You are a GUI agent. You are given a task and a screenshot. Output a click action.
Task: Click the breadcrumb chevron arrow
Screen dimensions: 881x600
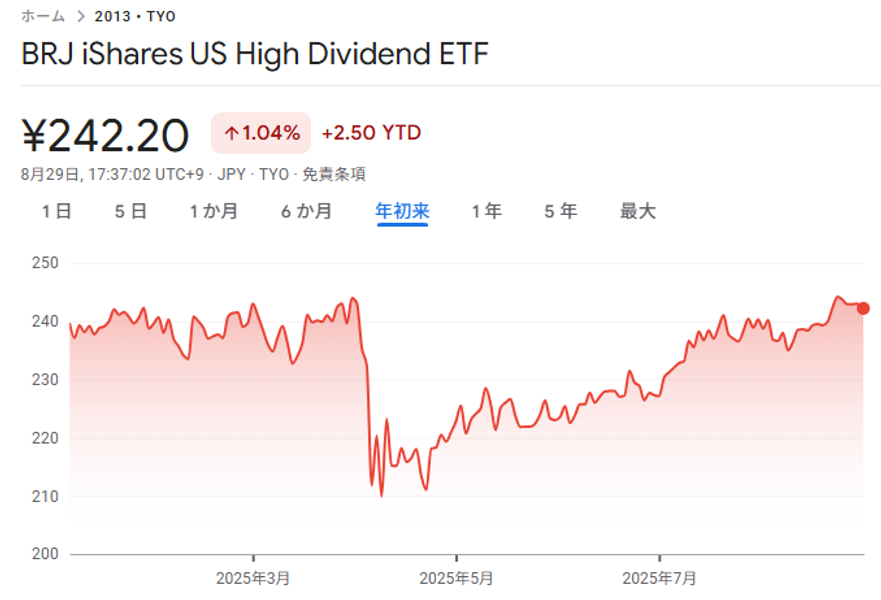(x=81, y=16)
